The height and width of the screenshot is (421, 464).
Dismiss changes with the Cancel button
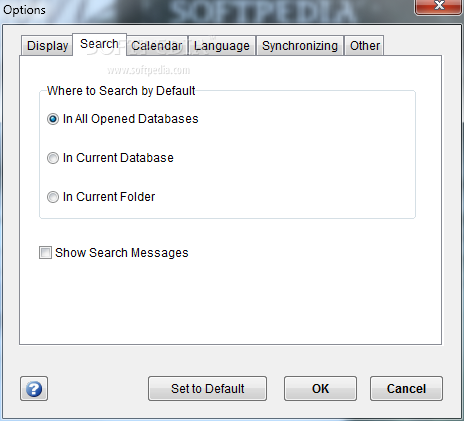406,389
